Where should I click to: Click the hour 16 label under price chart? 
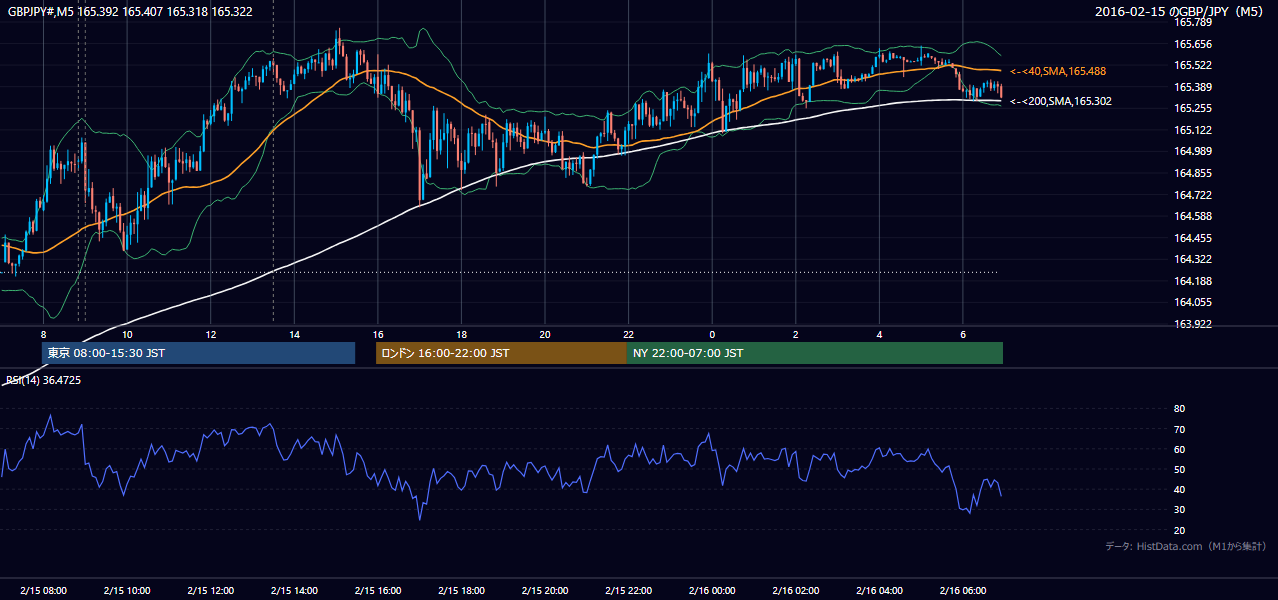tap(378, 334)
